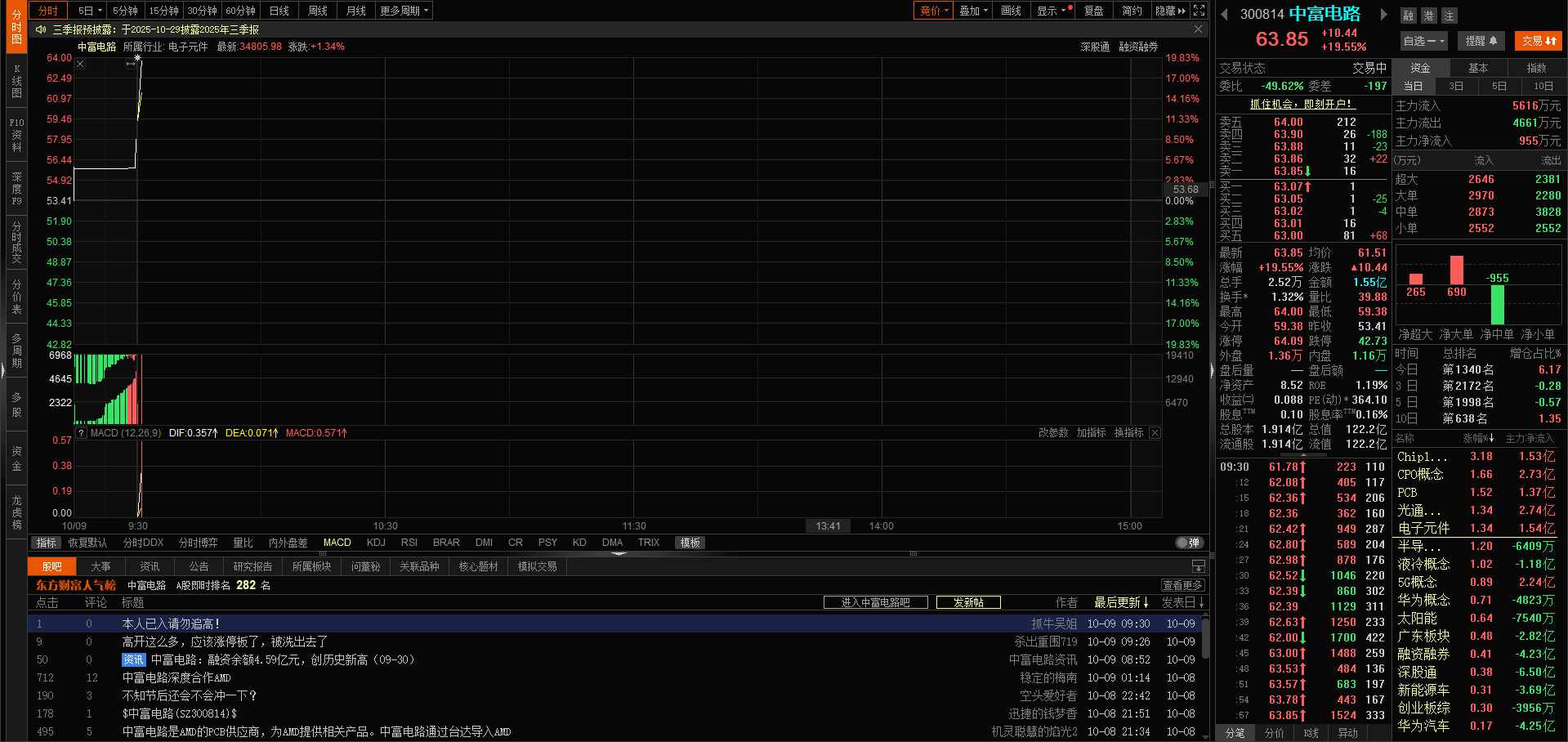Open 龙虎榜 in left sidebar
The height and width of the screenshot is (742, 1568).
[x=16, y=512]
